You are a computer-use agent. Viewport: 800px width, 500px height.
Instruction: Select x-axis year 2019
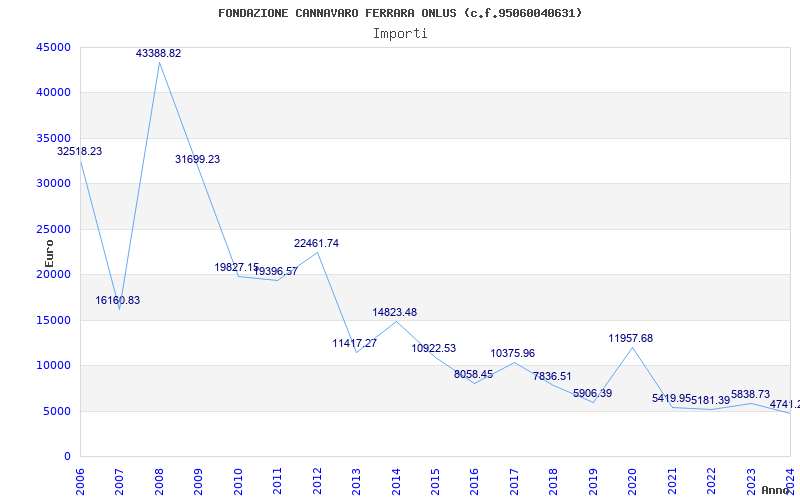[x=593, y=482]
